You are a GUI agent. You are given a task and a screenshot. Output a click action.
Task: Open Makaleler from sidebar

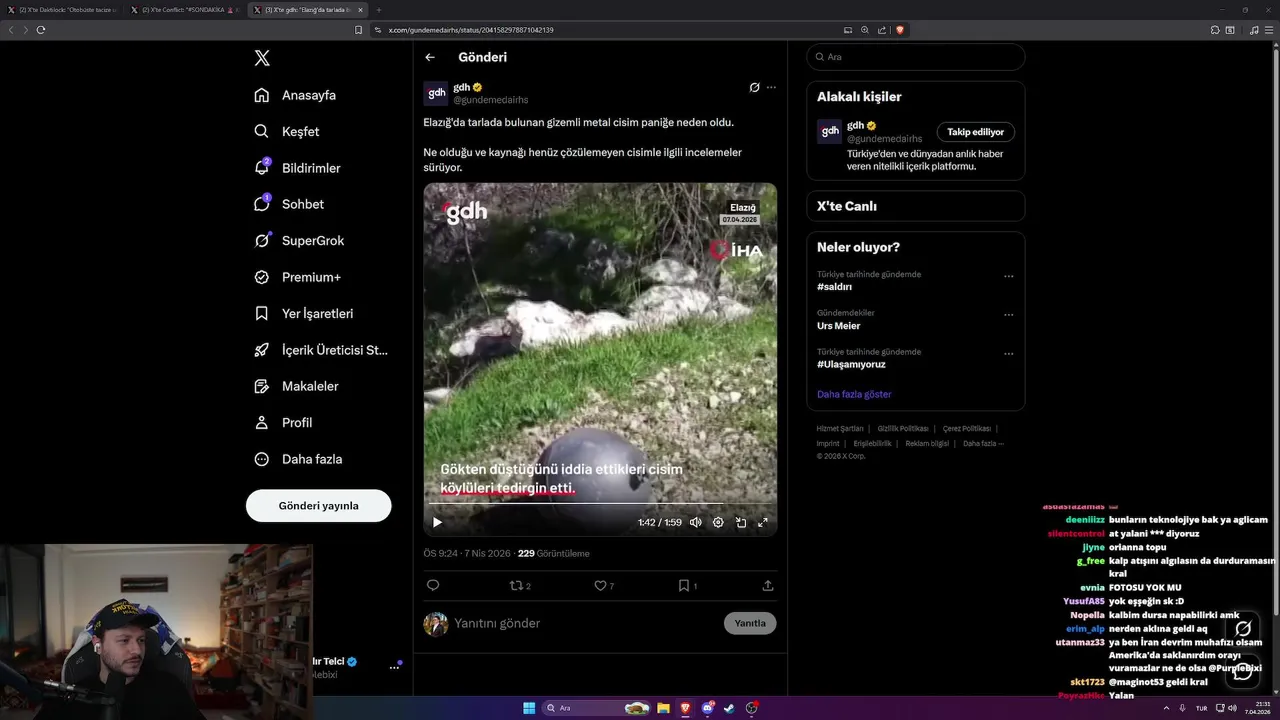pos(297,386)
